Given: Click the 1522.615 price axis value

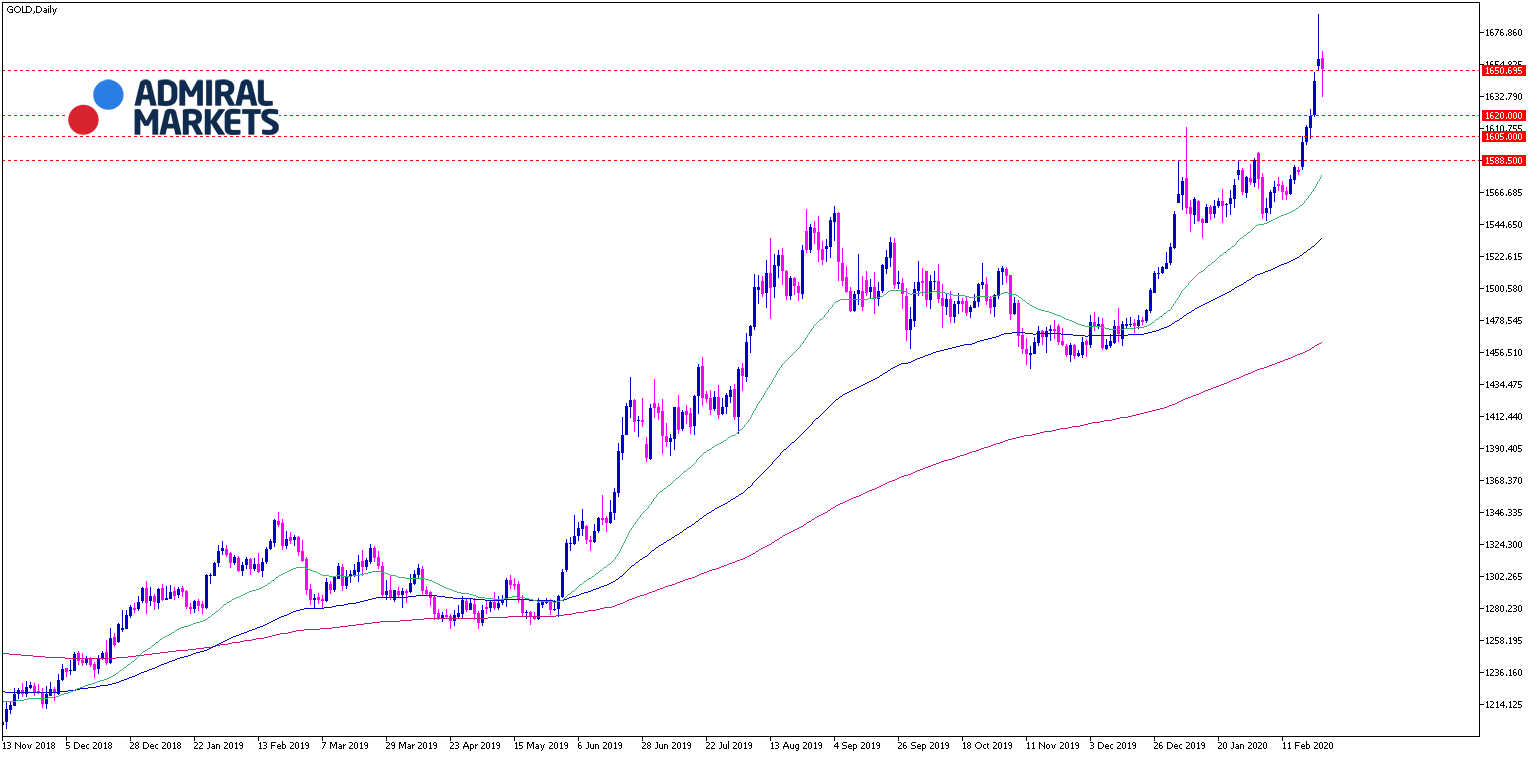Looking at the screenshot, I should coord(1504,257).
